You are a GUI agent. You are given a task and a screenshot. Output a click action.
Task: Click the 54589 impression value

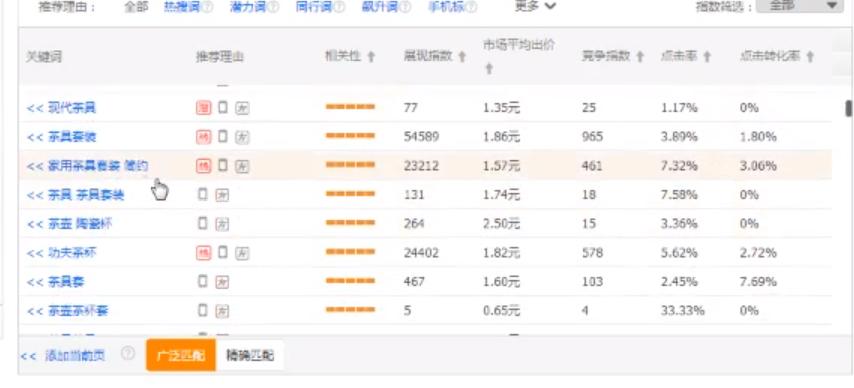pos(421,137)
